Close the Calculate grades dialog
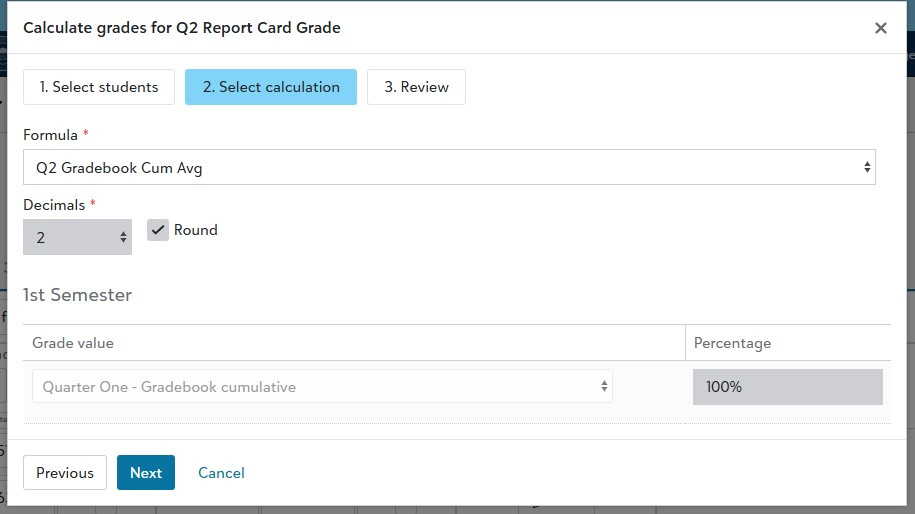This screenshot has height=514, width=915. (880, 28)
